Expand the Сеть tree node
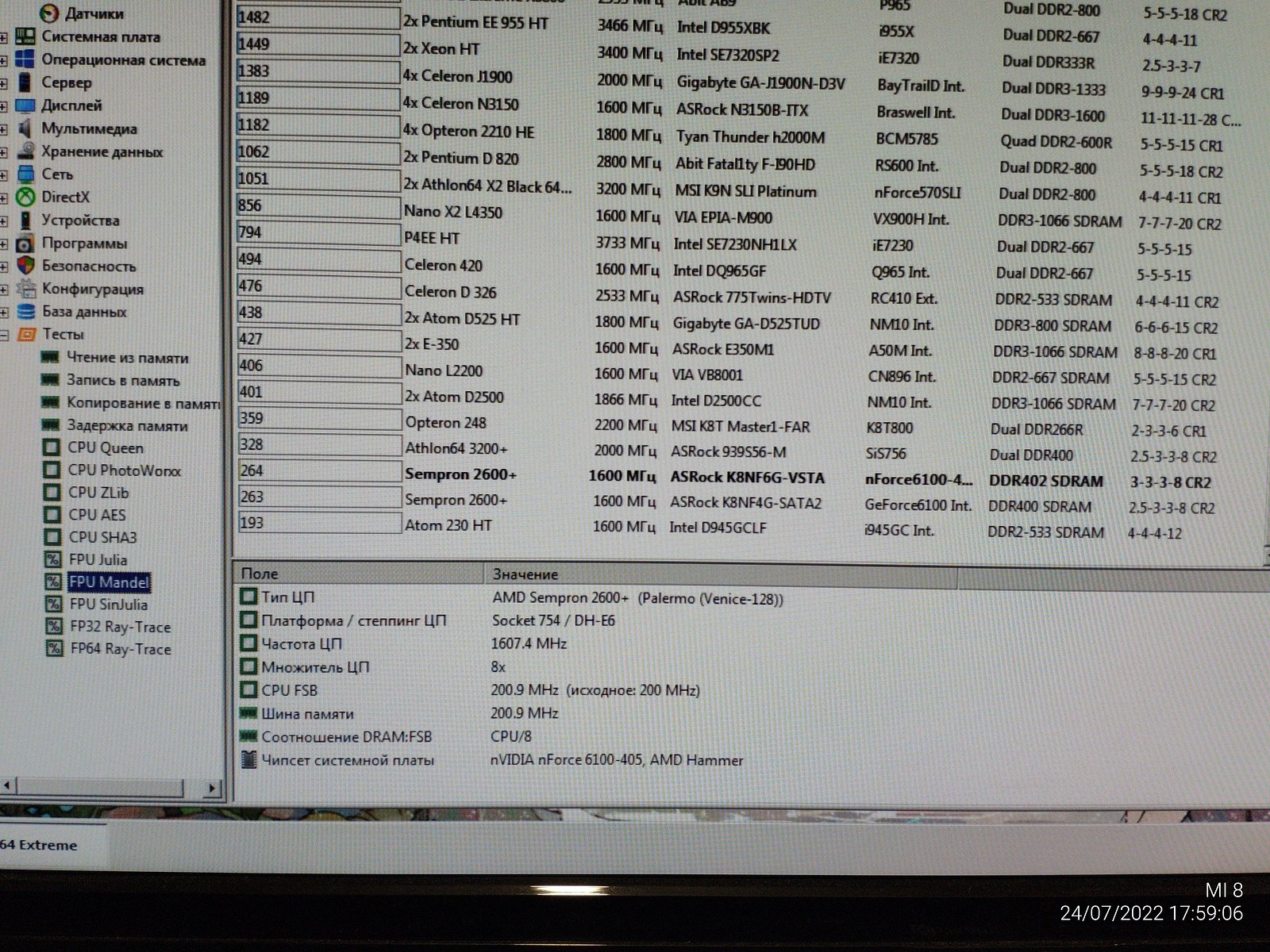 pyautogui.click(x=4, y=175)
